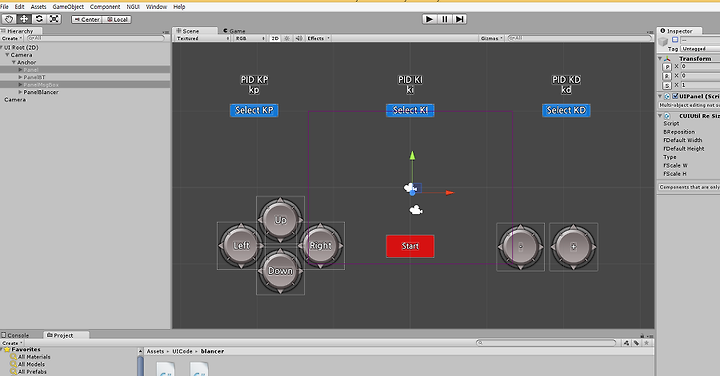Collapse the Anchor hierarchy node
The height and width of the screenshot is (376, 720).
(x=14, y=62)
